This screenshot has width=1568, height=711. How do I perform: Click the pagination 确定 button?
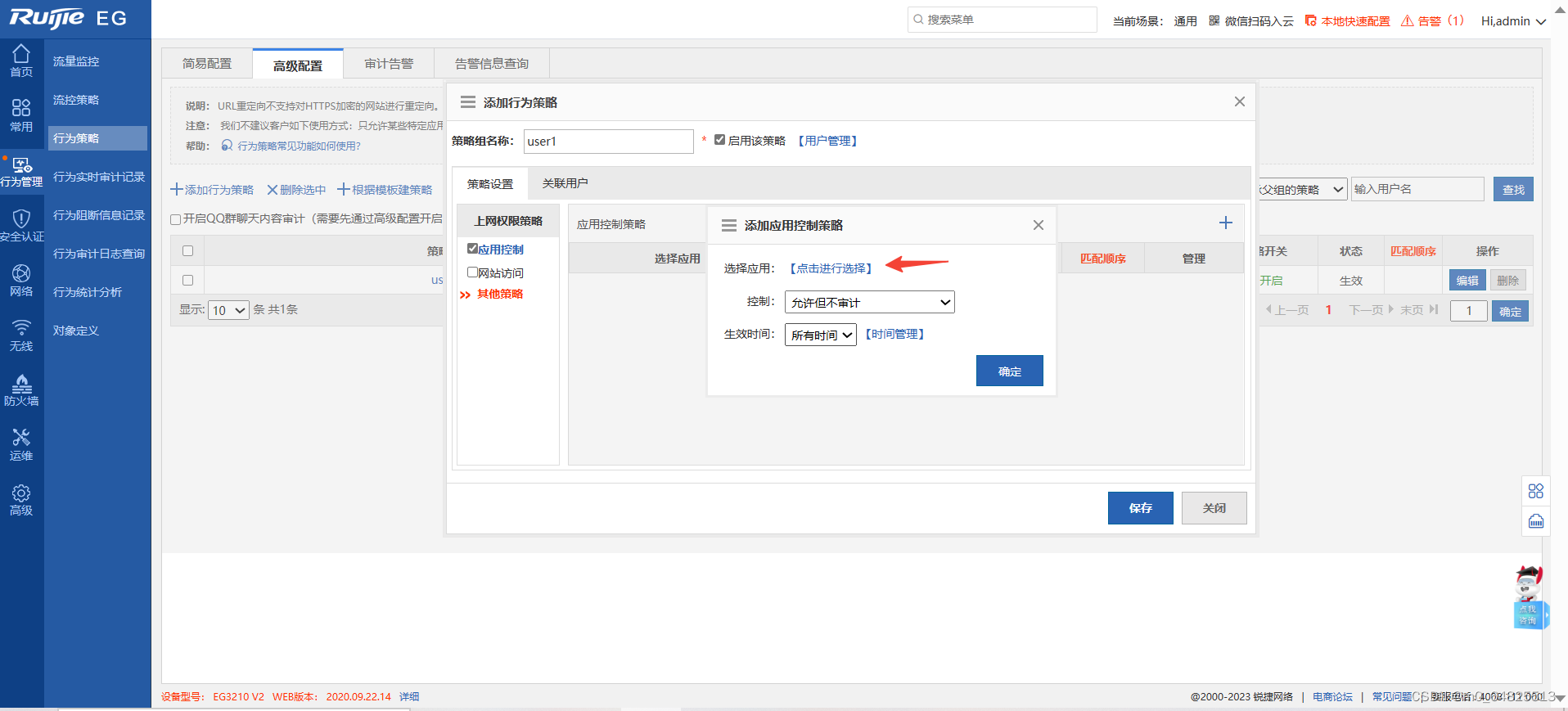pos(1510,311)
